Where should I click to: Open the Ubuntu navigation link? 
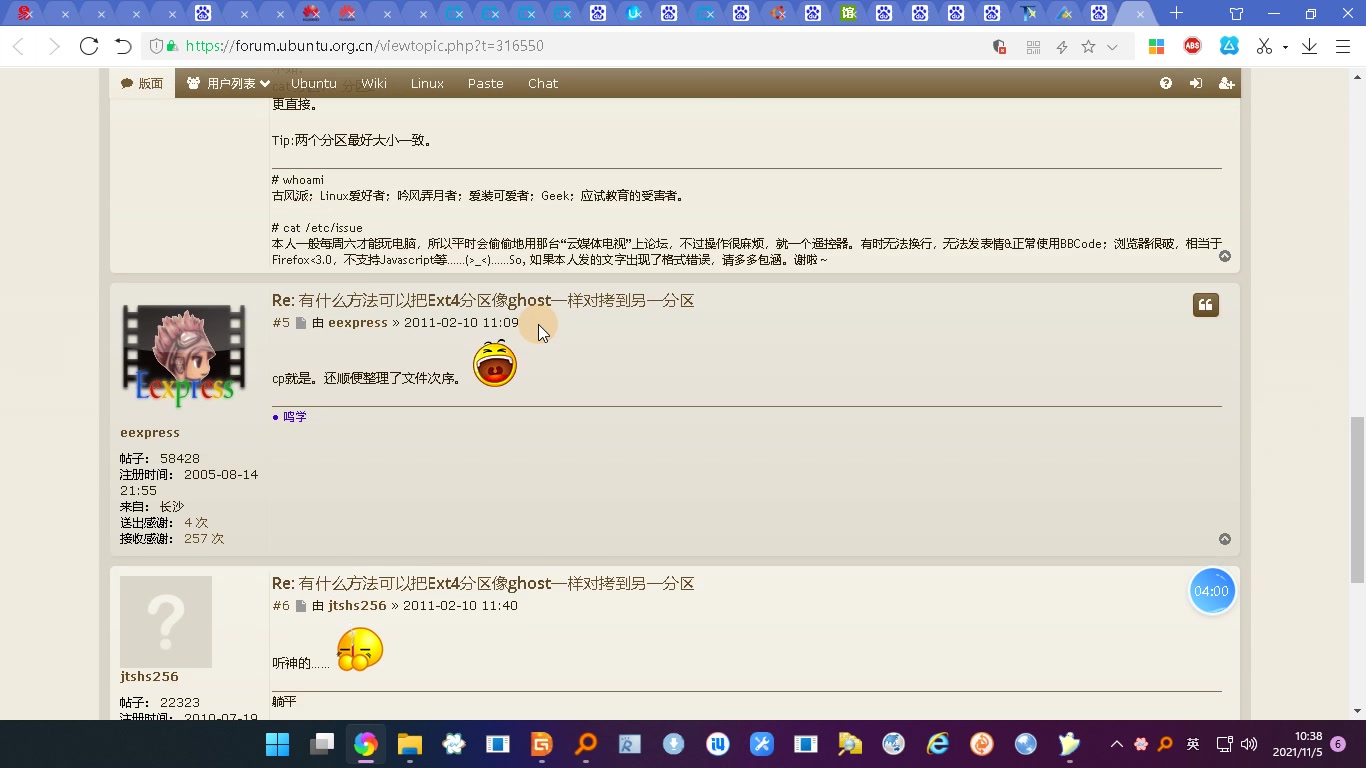[314, 83]
